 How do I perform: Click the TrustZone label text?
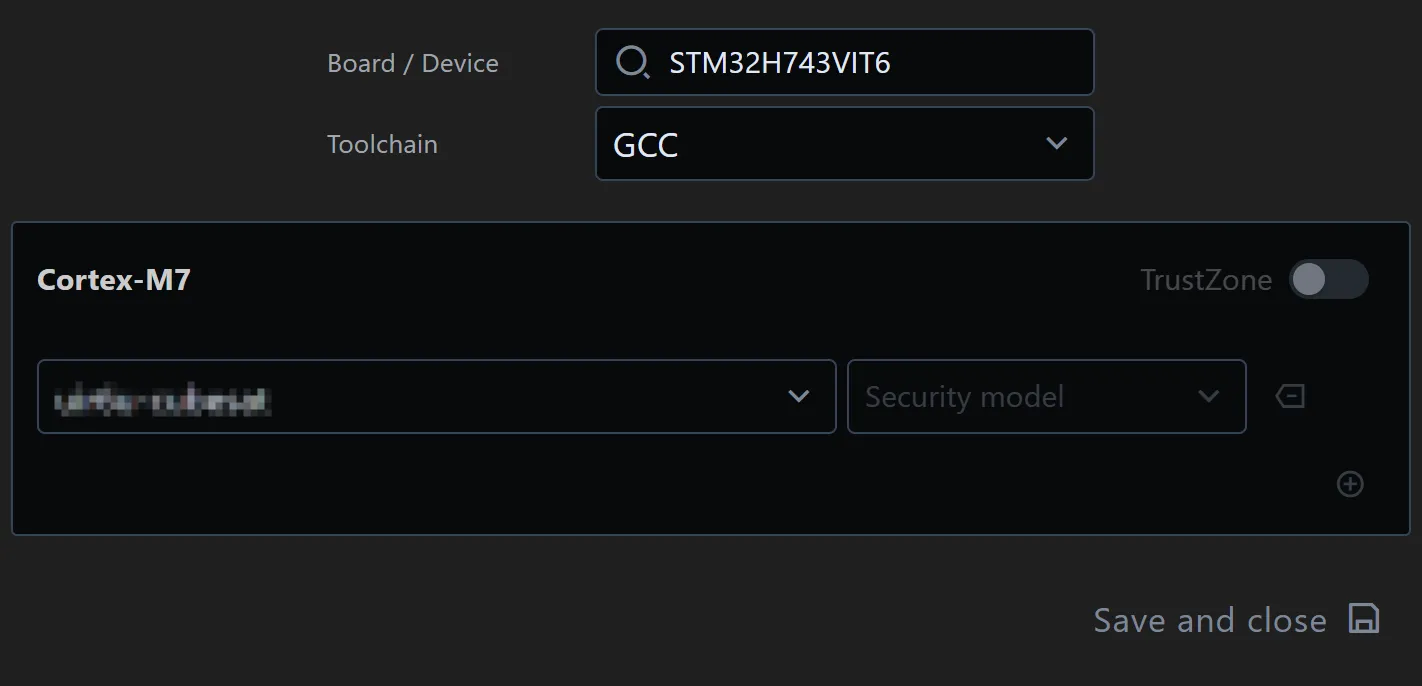1206,280
